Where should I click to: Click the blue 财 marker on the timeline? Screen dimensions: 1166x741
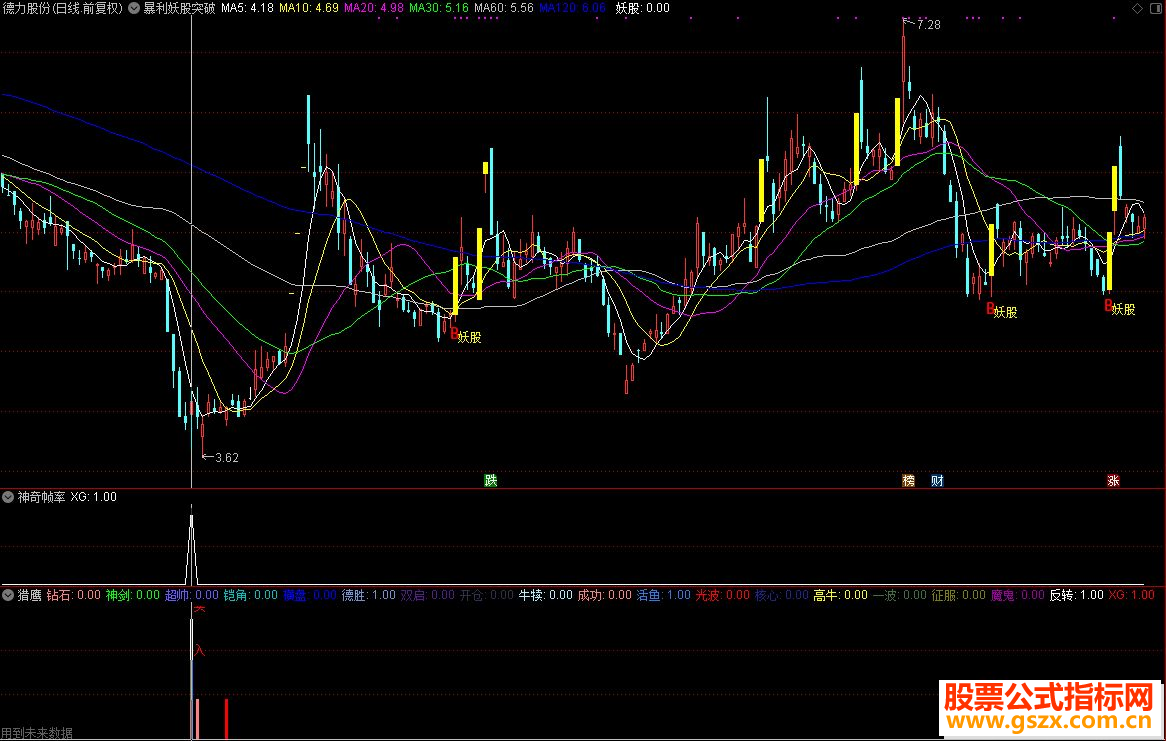click(x=937, y=481)
